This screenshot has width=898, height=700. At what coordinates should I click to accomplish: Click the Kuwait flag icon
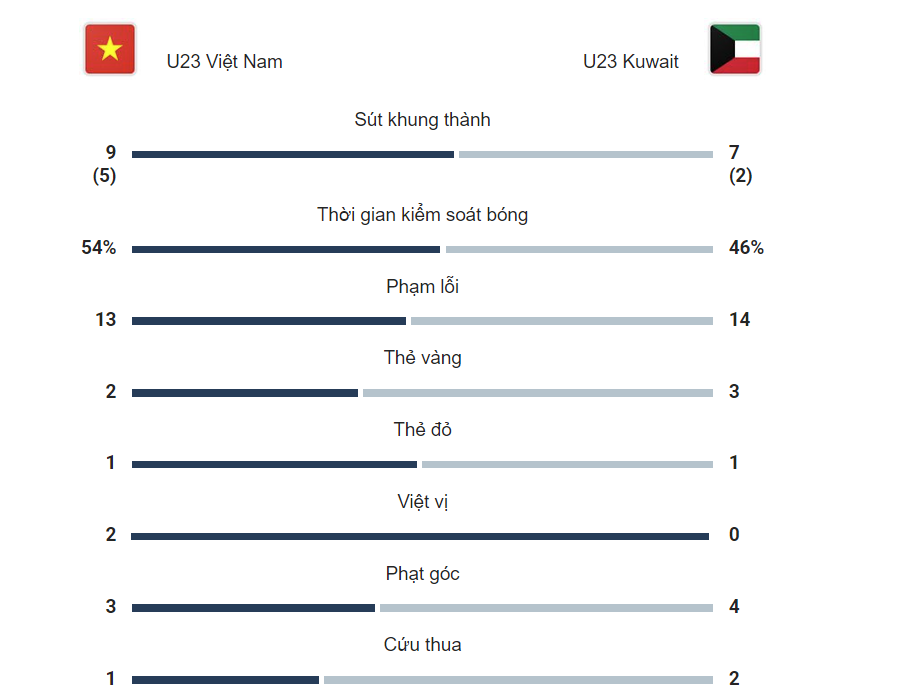tap(735, 49)
